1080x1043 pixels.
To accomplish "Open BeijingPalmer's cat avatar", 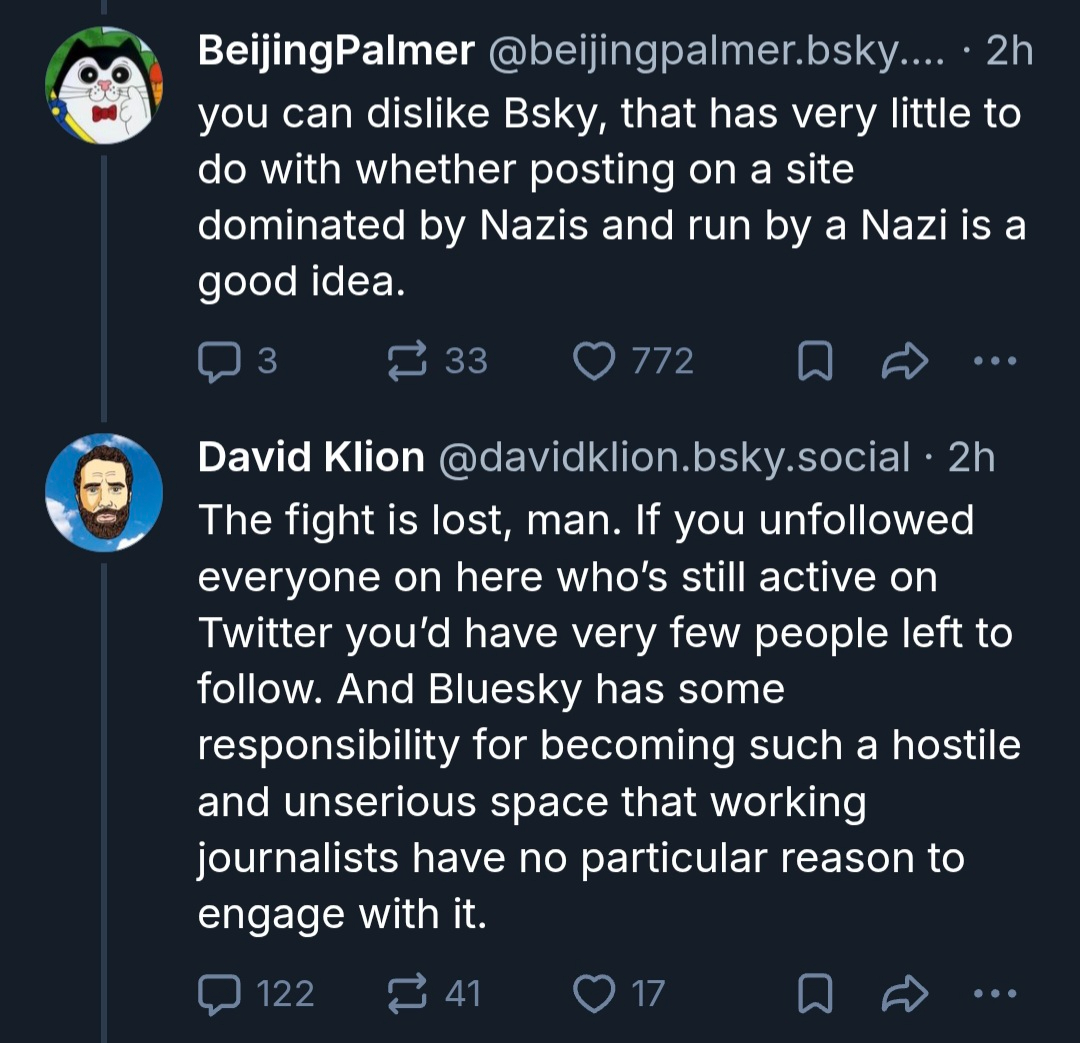I will pos(104,86).
